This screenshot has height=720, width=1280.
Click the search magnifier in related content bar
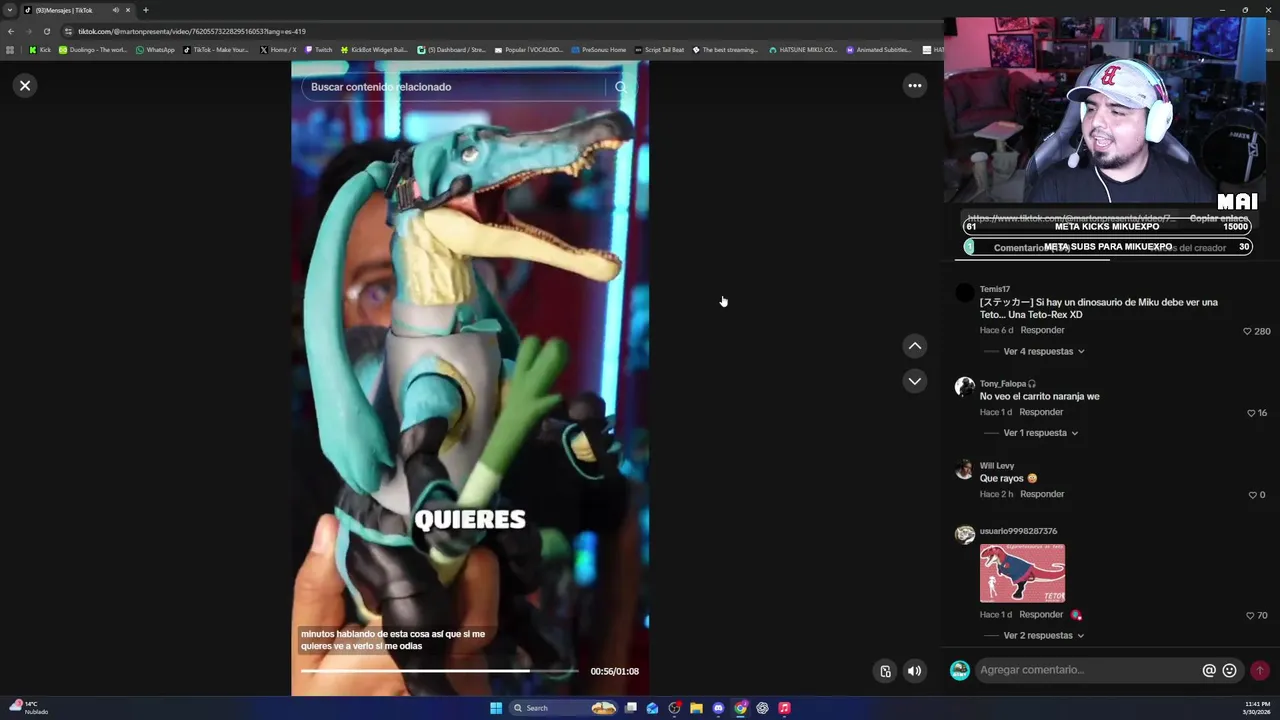pos(621,87)
